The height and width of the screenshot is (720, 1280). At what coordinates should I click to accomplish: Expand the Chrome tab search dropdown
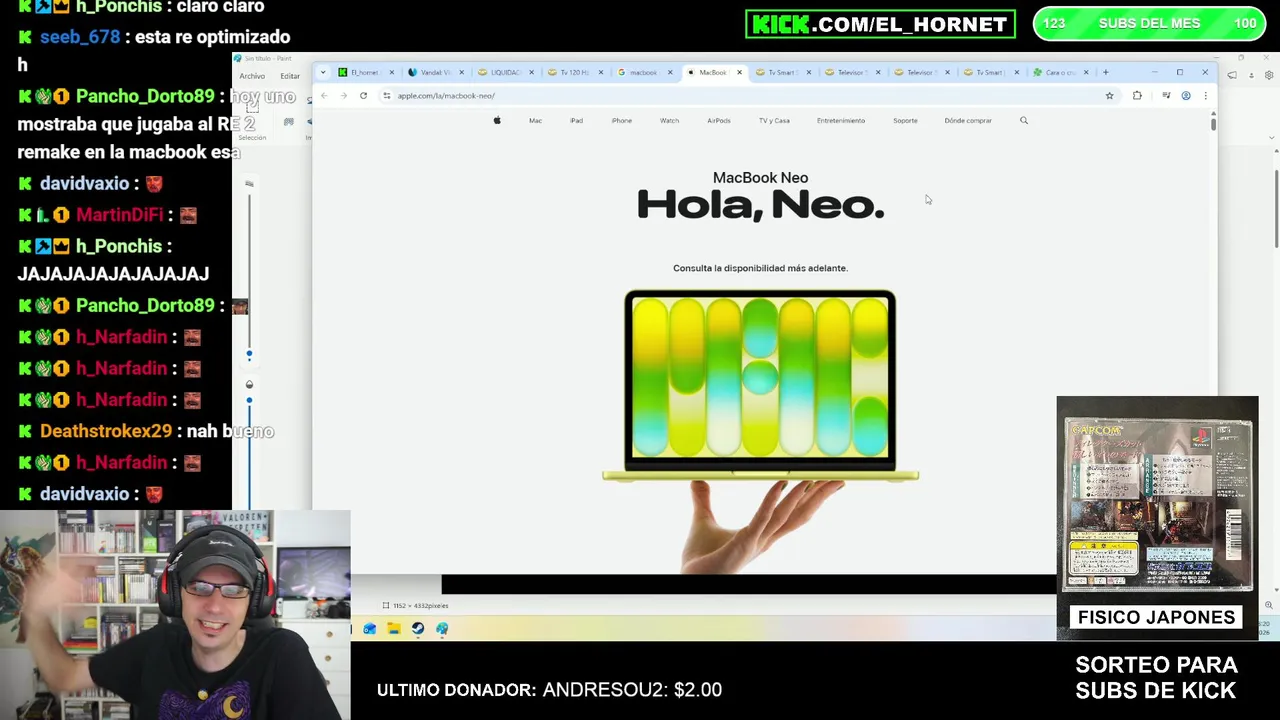(x=322, y=72)
